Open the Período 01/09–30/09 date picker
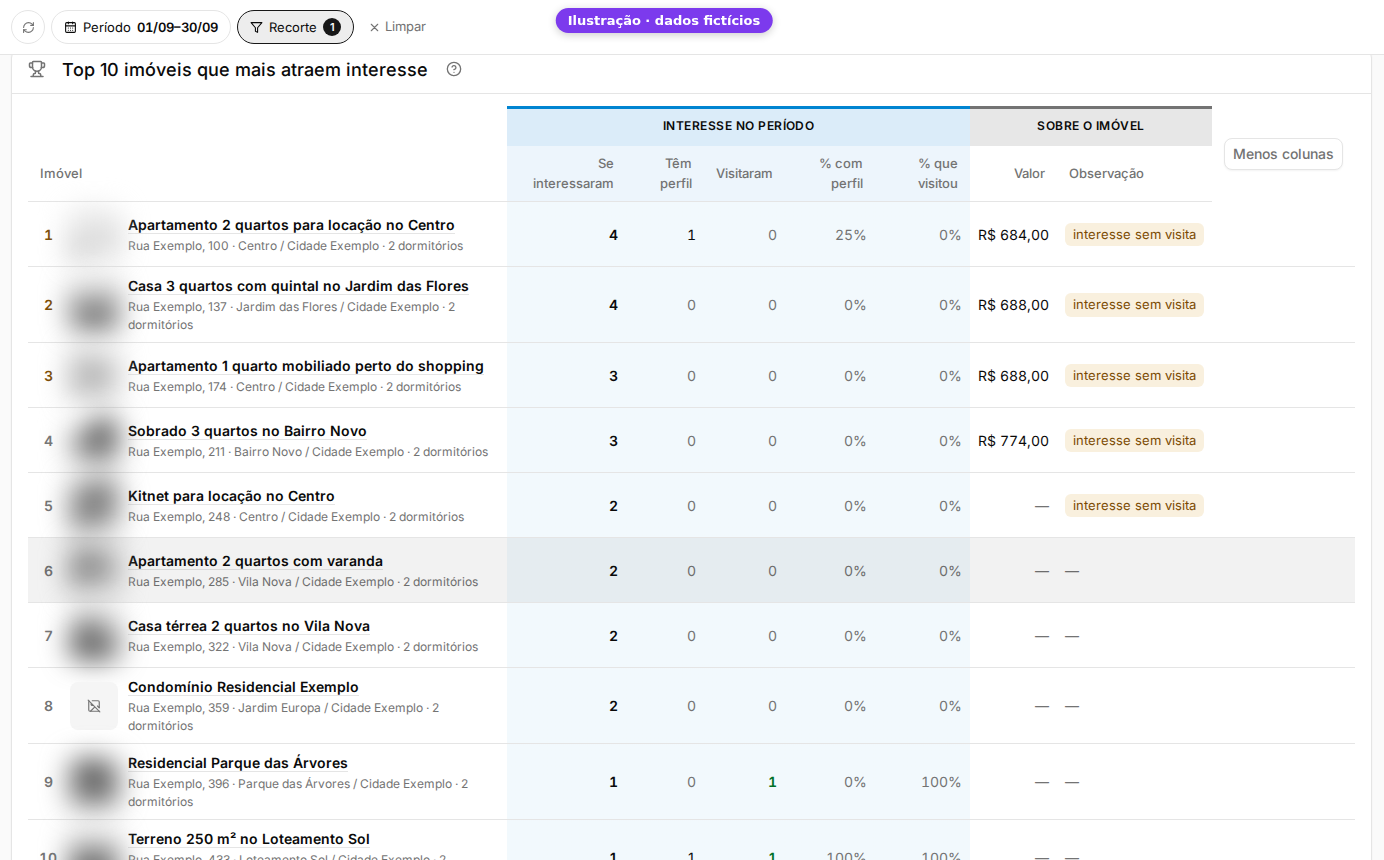This screenshot has height=860, width=1384. pos(141,27)
